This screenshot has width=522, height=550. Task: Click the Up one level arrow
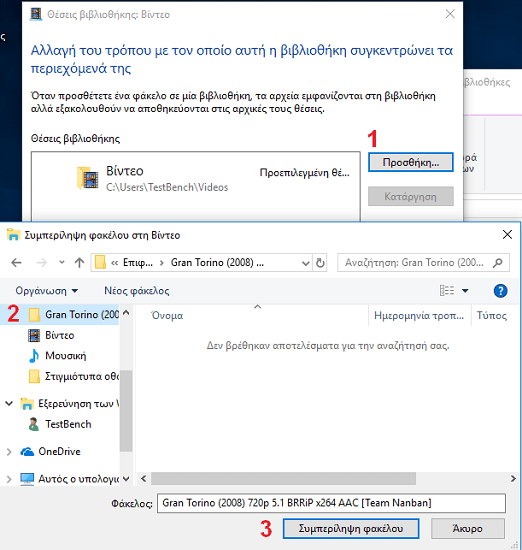79,262
